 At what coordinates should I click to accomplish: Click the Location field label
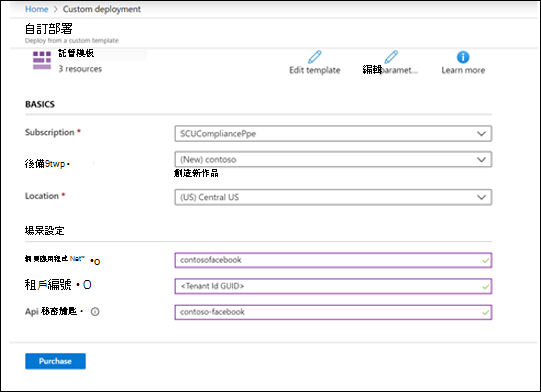[42, 196]
